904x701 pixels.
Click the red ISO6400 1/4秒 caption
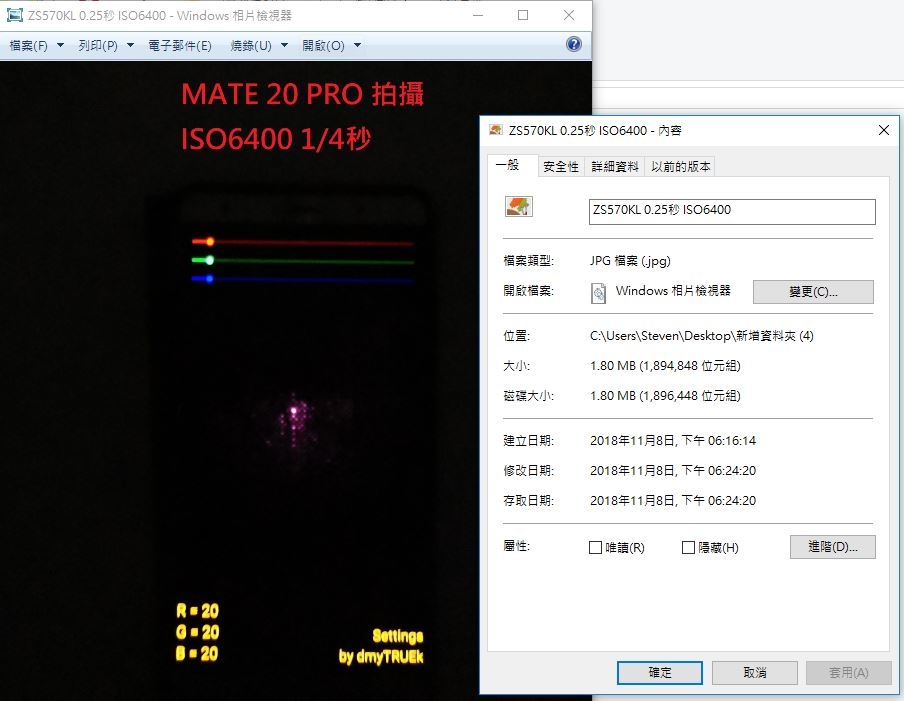(276, 138)
